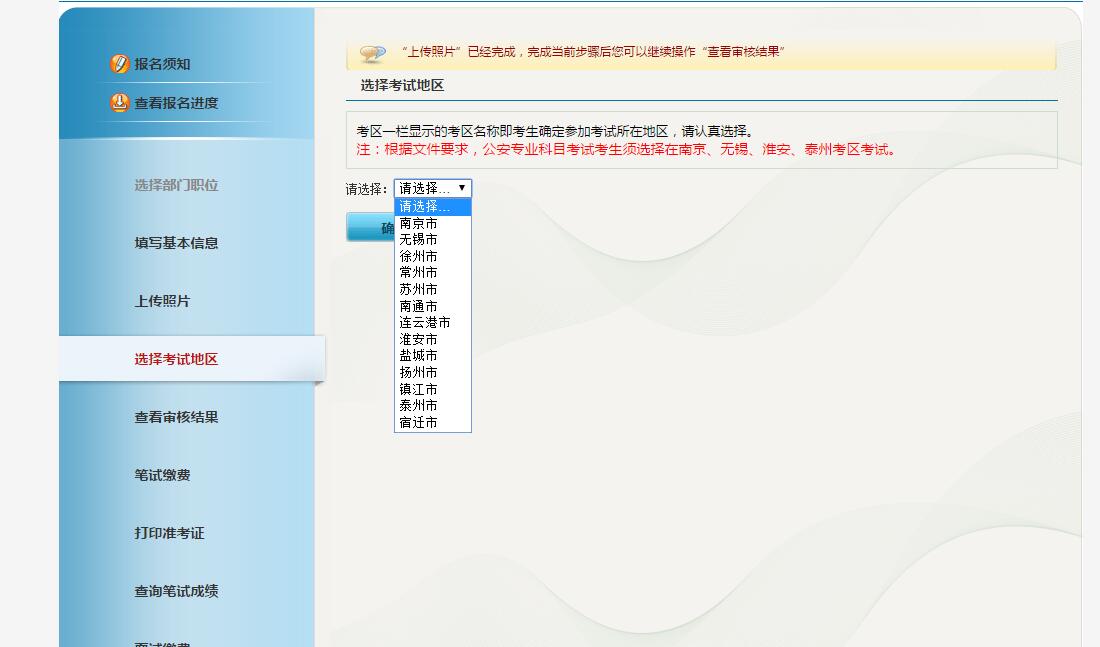Select 淮安市 from the list
Screen dimensions: 1100x647
(x=433, y=339)
